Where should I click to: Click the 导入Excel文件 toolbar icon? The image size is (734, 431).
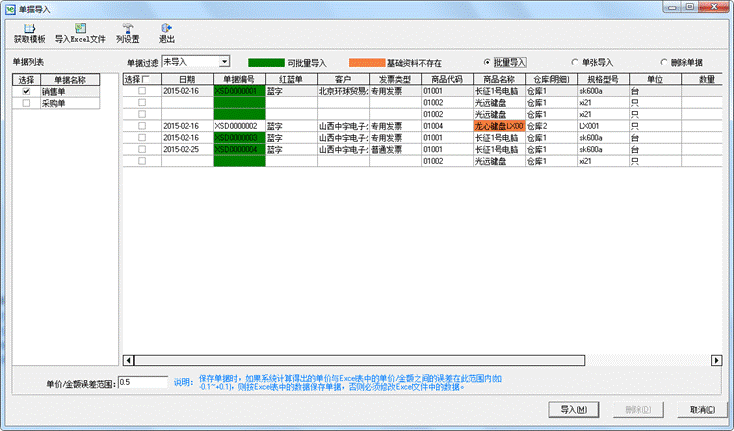[79, 29]
